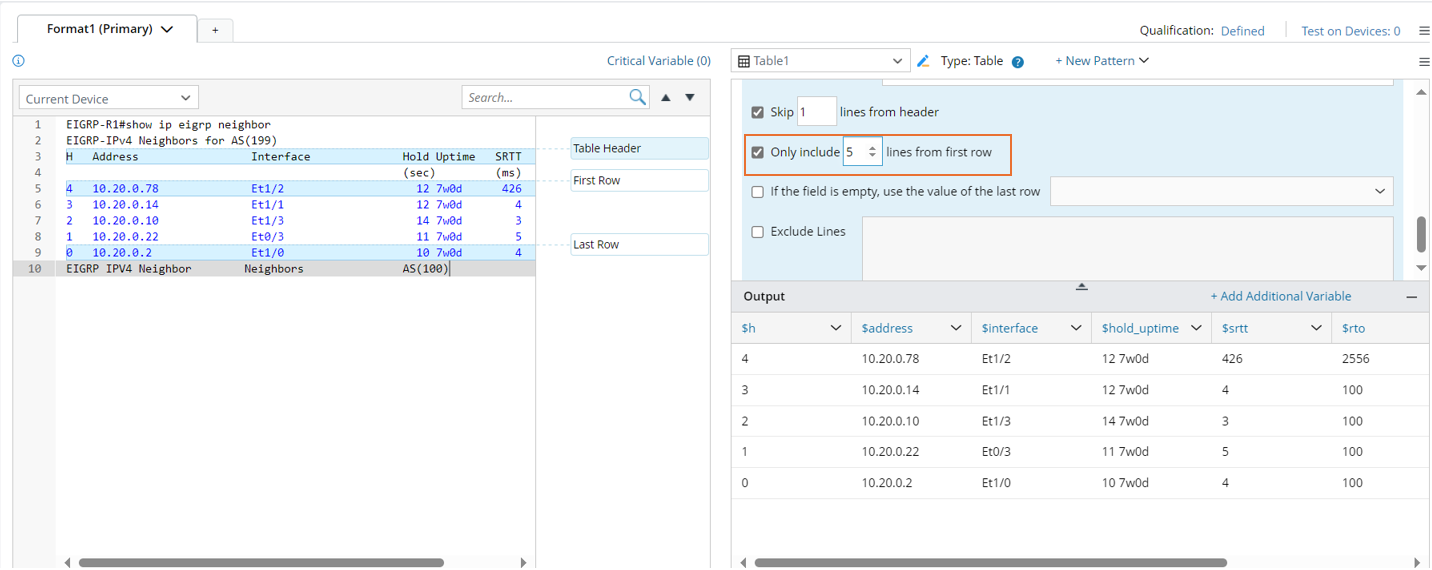Open the Type: Table help icon

point(1017,62)
